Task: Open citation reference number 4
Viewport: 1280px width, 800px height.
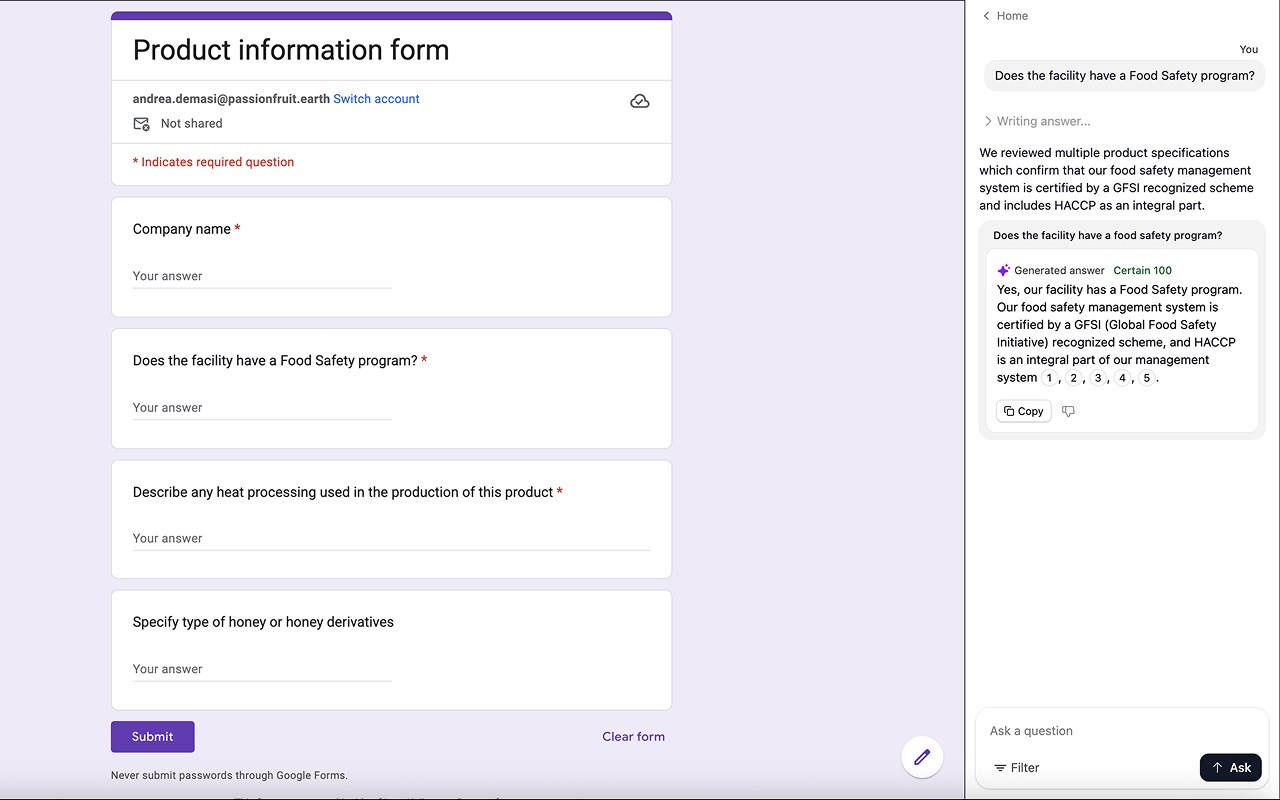Action: tap(1122, 378)
